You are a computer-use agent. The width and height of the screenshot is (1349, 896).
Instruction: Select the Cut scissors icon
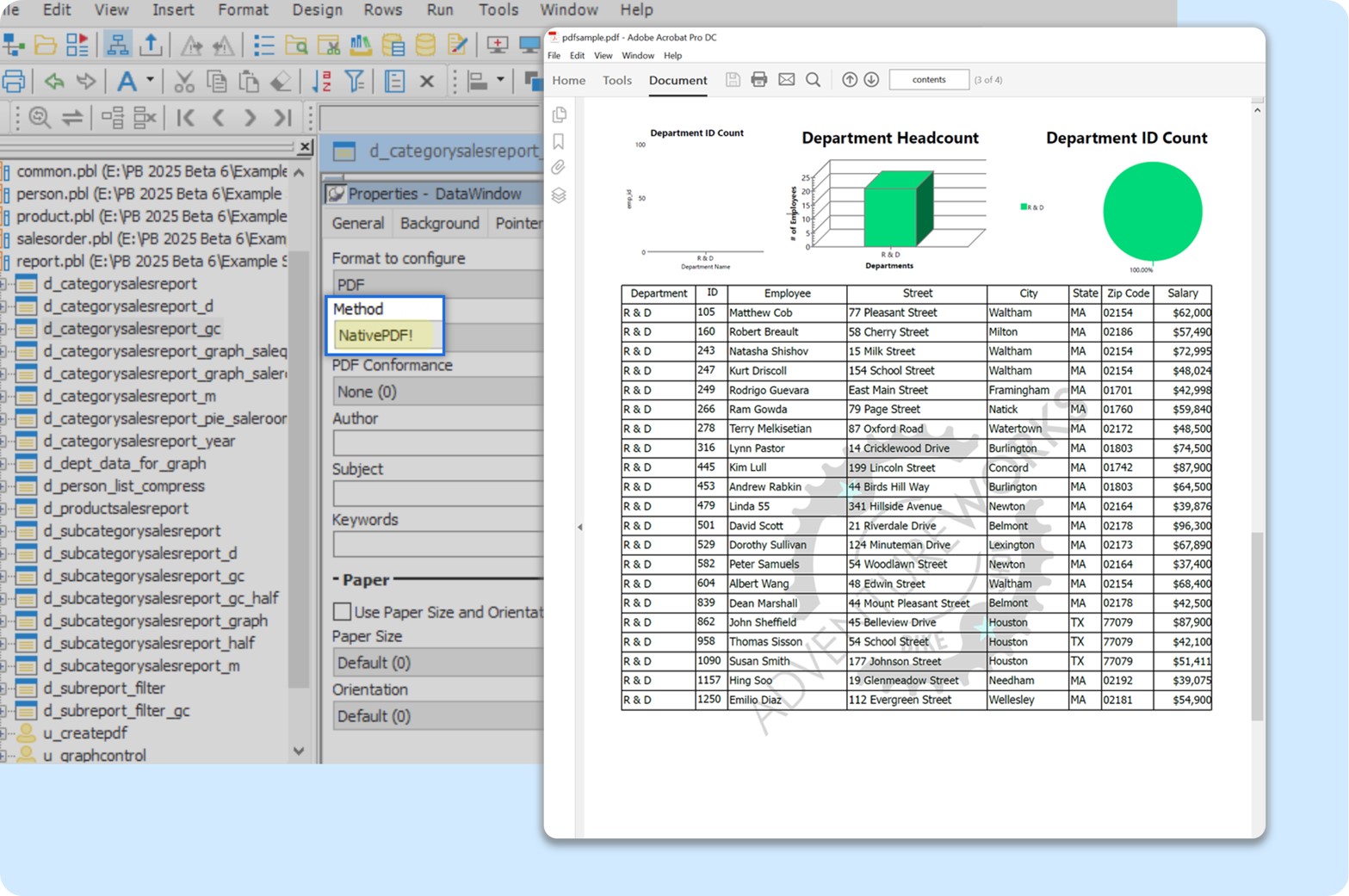pos(183,81)
